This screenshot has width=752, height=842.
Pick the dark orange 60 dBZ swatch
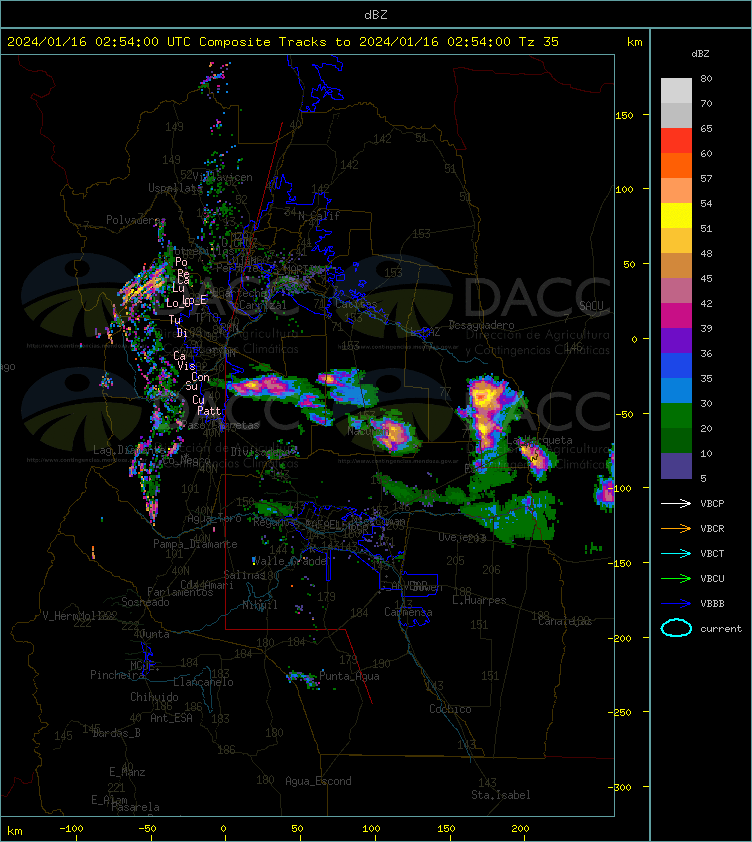tap(676, 165)
